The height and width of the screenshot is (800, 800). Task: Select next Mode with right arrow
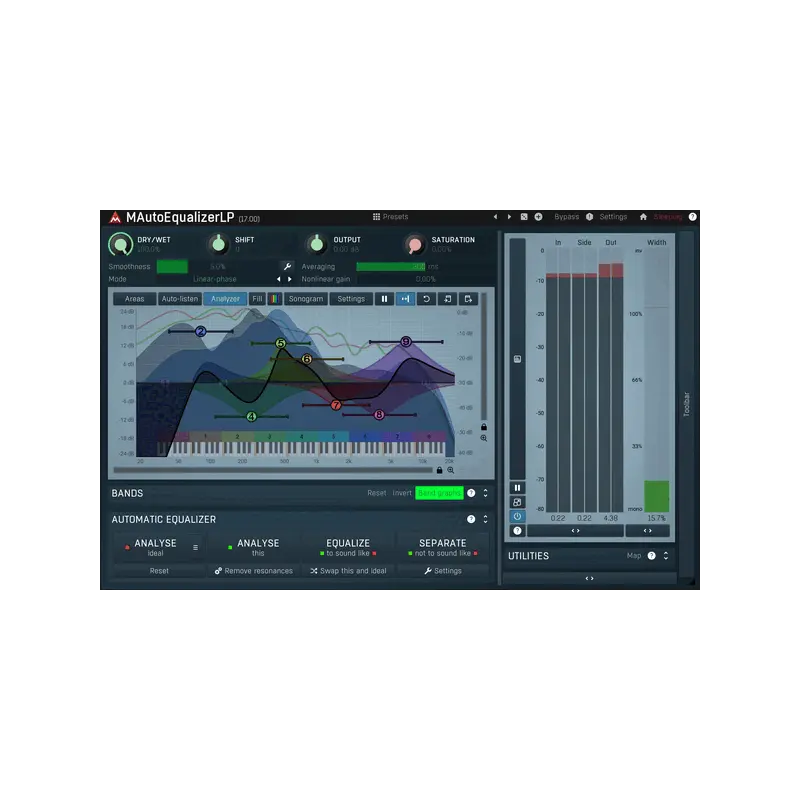click(290, 280)
